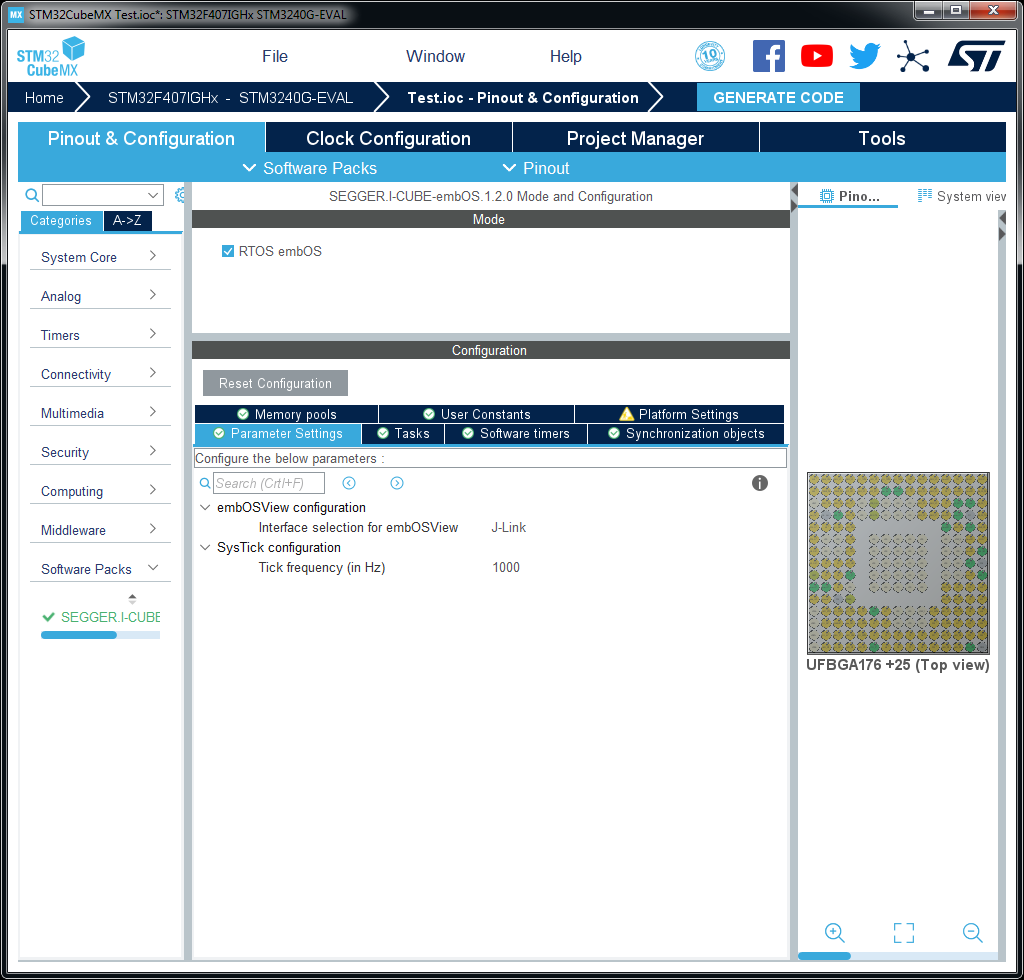The width and height of the screenshot is (1024, 980).
Task: Open the Twitter icon in the header
Action: pos(864,56)
